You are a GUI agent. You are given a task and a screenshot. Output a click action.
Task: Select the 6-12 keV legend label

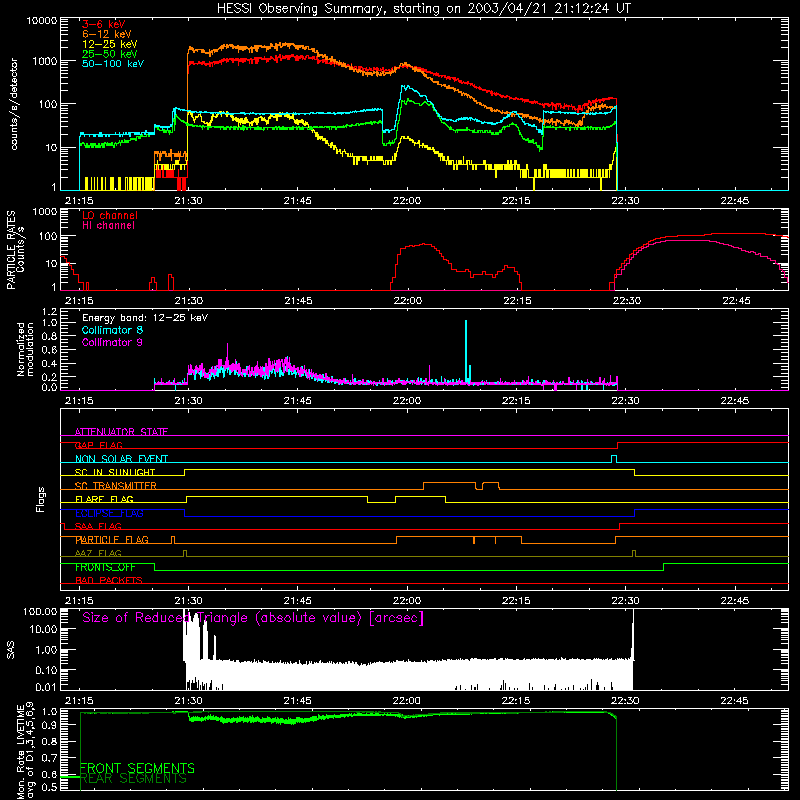(107, 34)
